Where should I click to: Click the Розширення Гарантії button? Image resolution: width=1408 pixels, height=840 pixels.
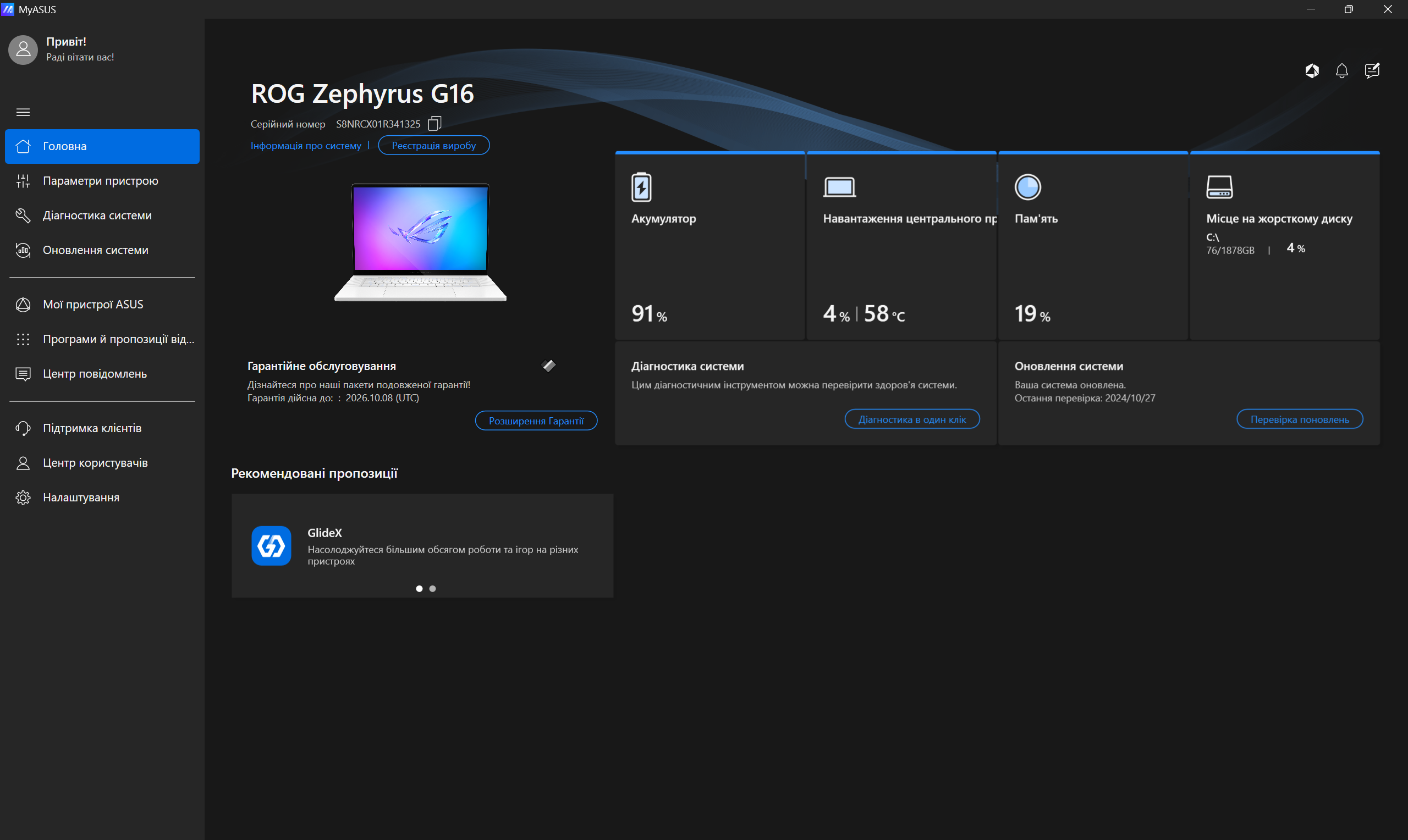pyautogui.click(x=536, y=421)
